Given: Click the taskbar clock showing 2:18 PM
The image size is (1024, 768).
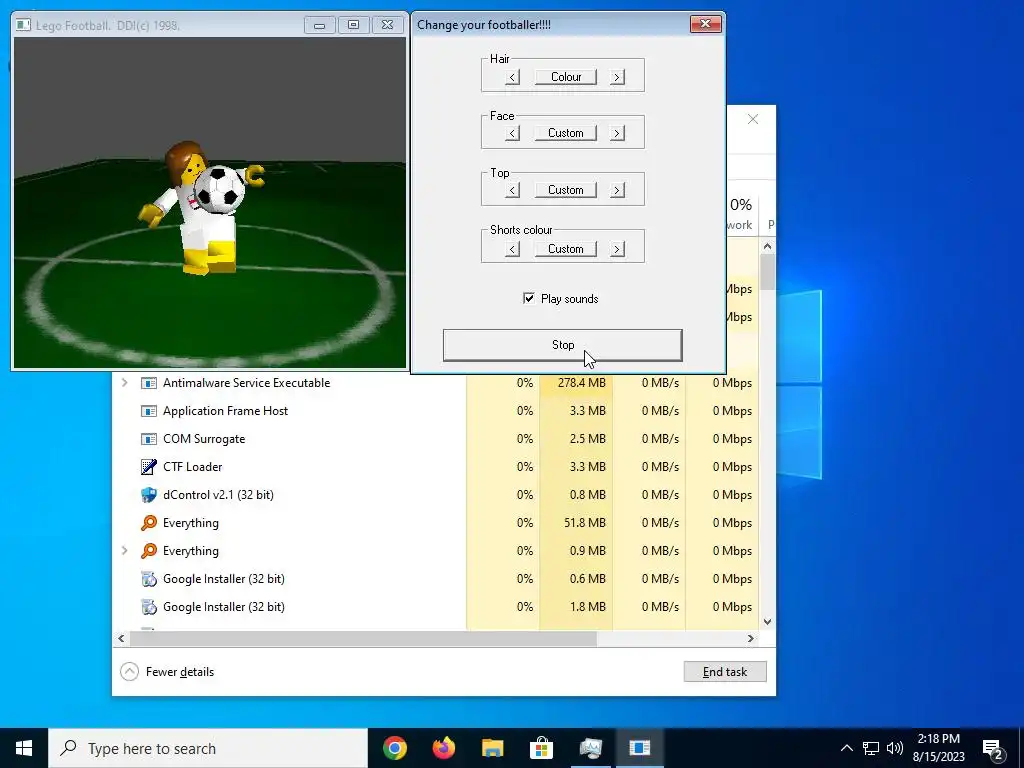Looking at the screenshot, I should point(938,748).
